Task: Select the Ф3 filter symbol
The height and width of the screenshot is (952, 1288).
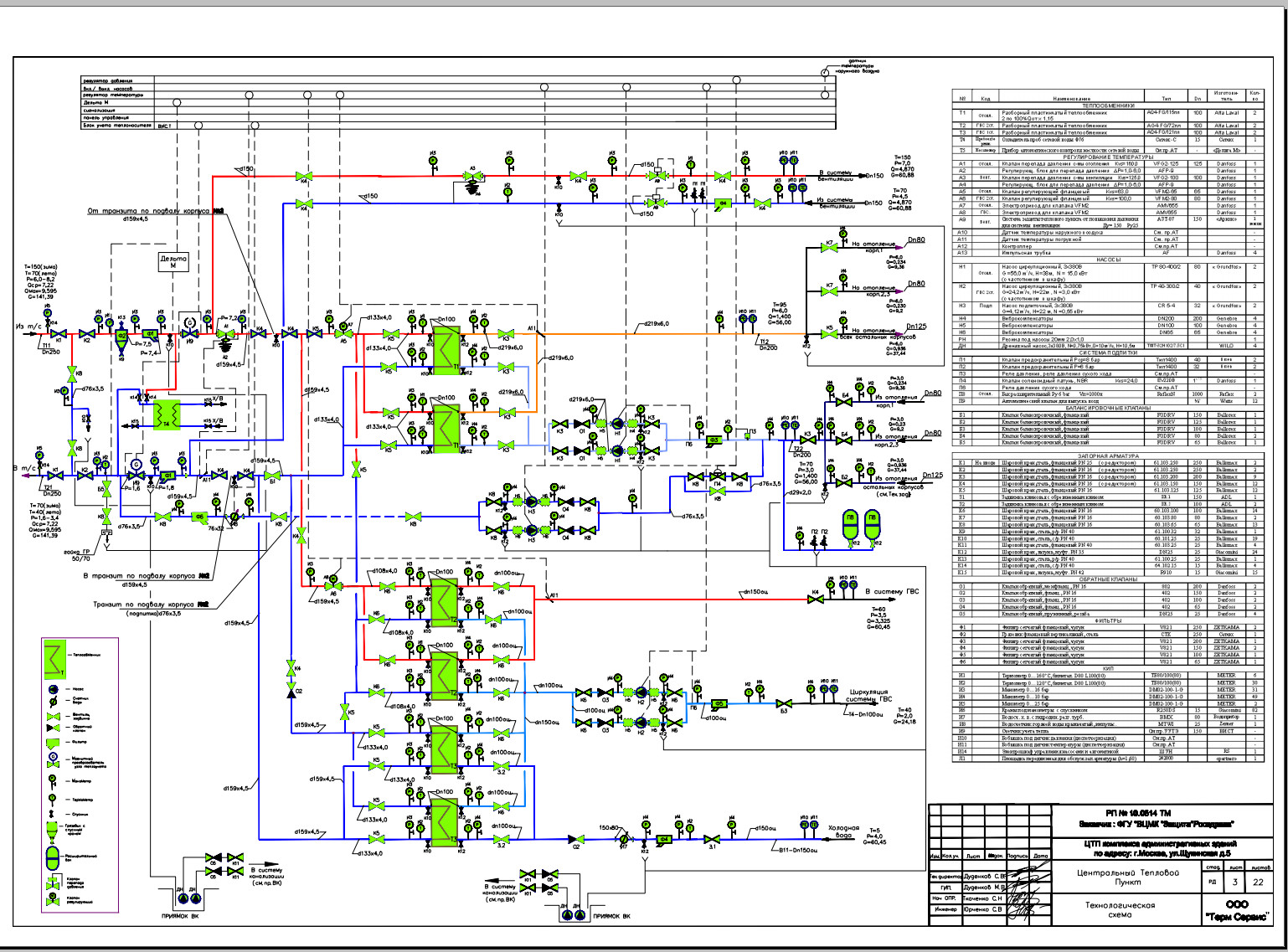Action: (714, 440)
